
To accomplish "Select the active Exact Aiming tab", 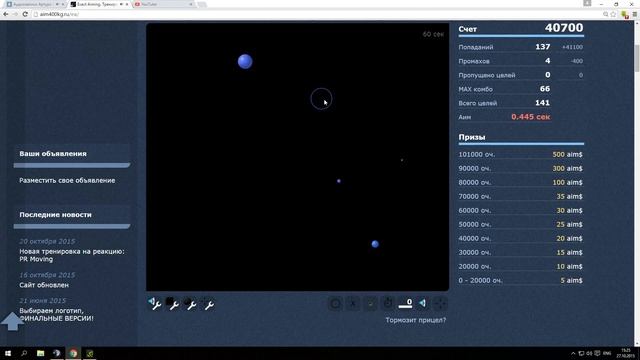I will (96, 4).
